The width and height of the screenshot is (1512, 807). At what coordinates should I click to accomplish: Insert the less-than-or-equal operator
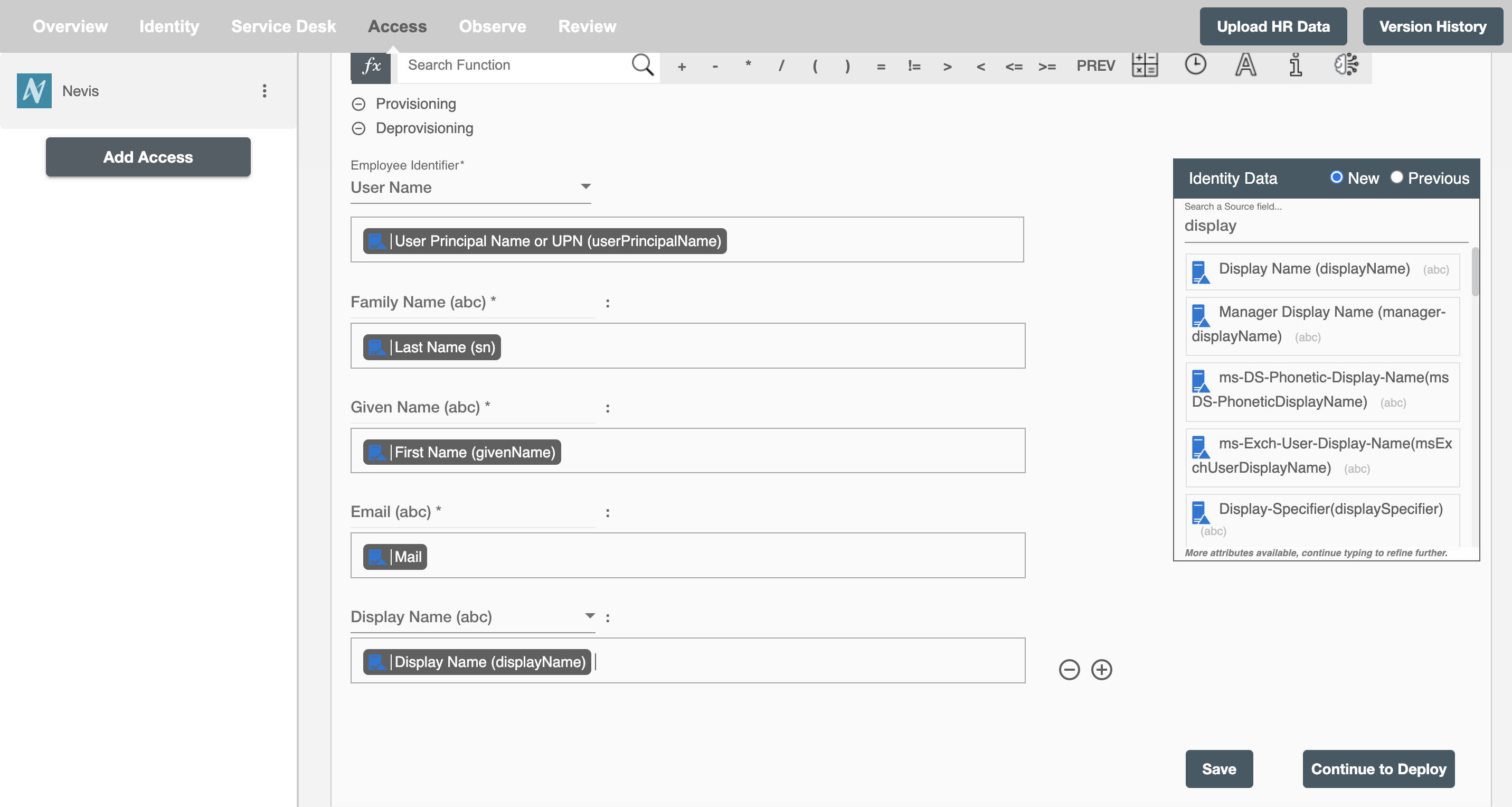[1014, 67]
